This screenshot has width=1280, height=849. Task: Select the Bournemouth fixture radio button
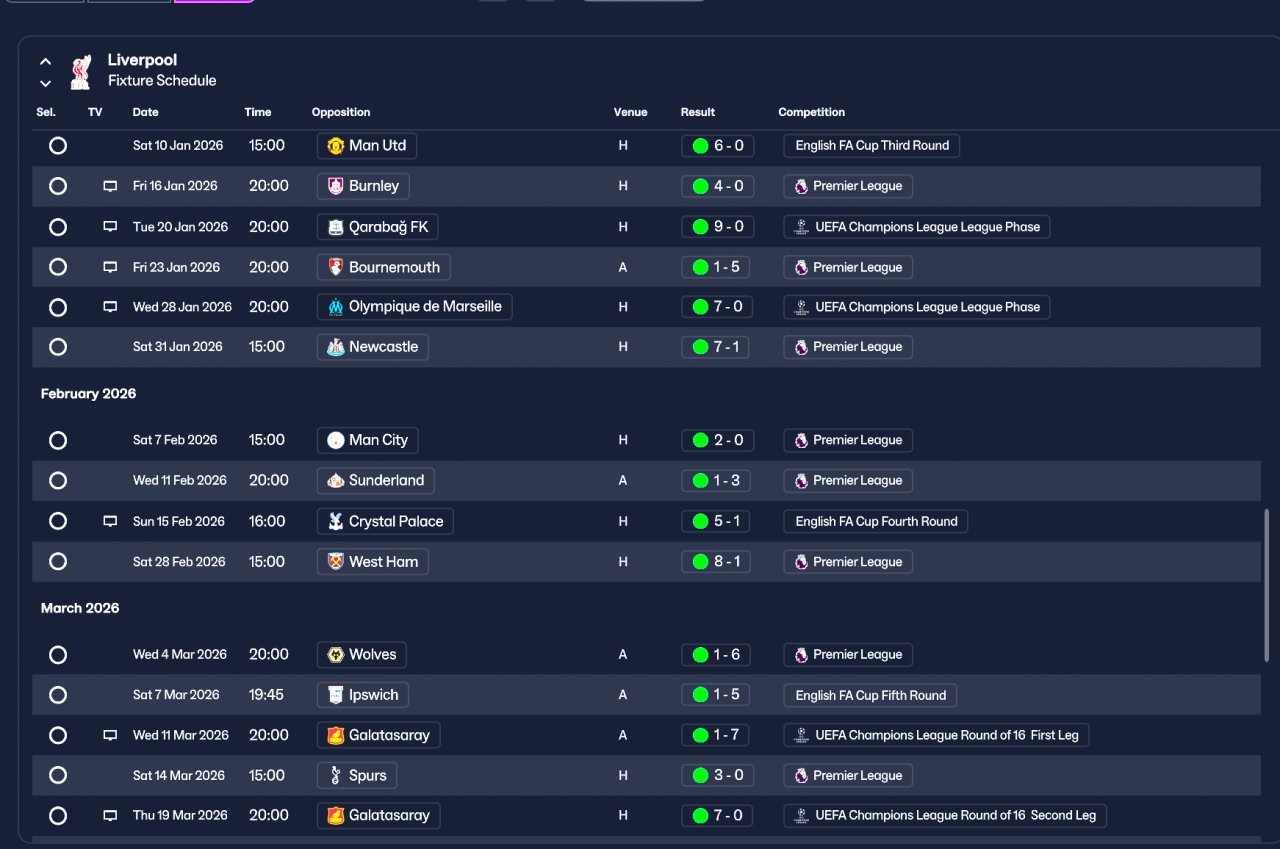coord(58,267)
